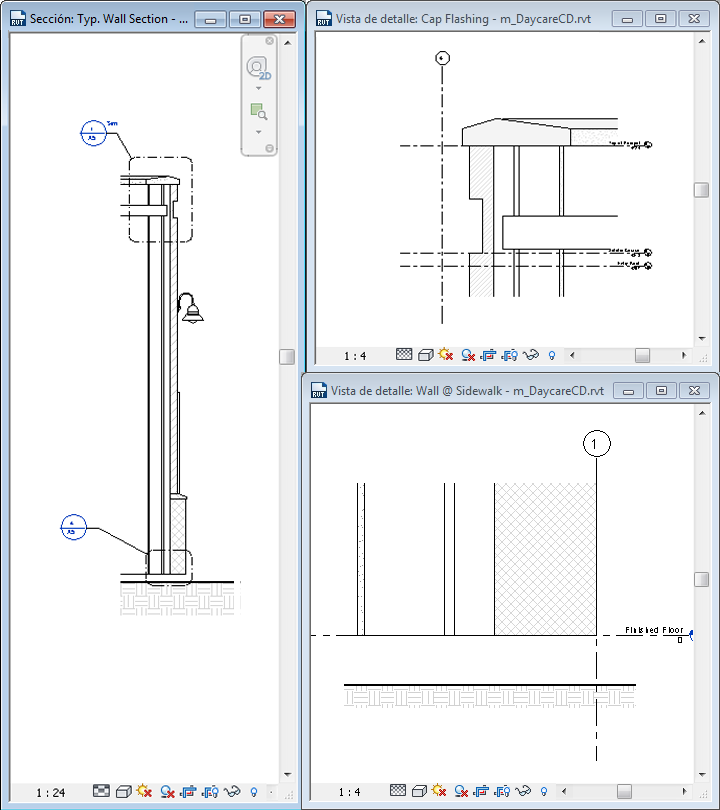Toggle Sun Path in the Cap Flashing window
Image resolution: width=720 pixels, height=810 pixels.
446,354
